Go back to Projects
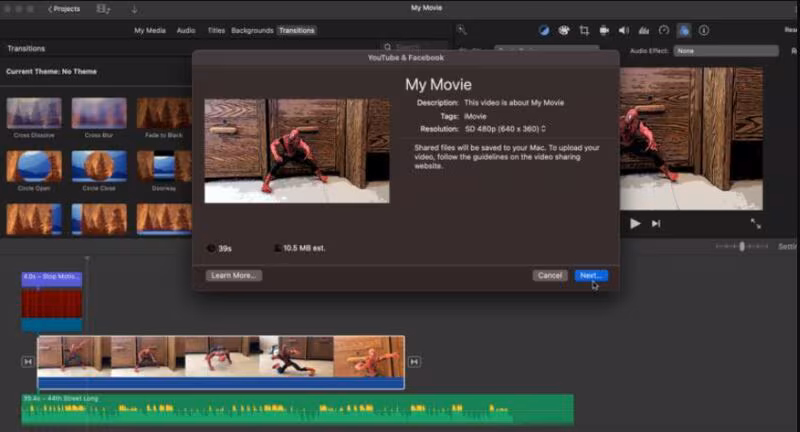Screen dimensions: 800x432 point(64,9)
